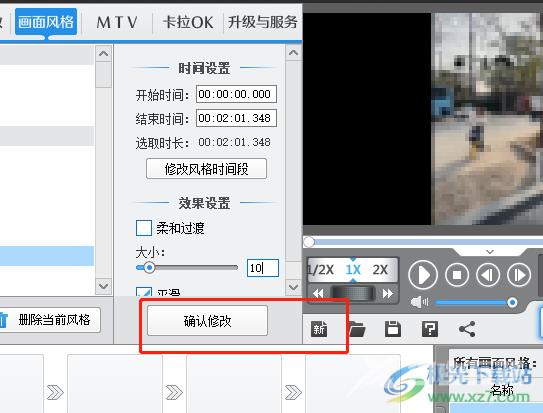Select the highlighted blue row in the style list

coord(47,256)
